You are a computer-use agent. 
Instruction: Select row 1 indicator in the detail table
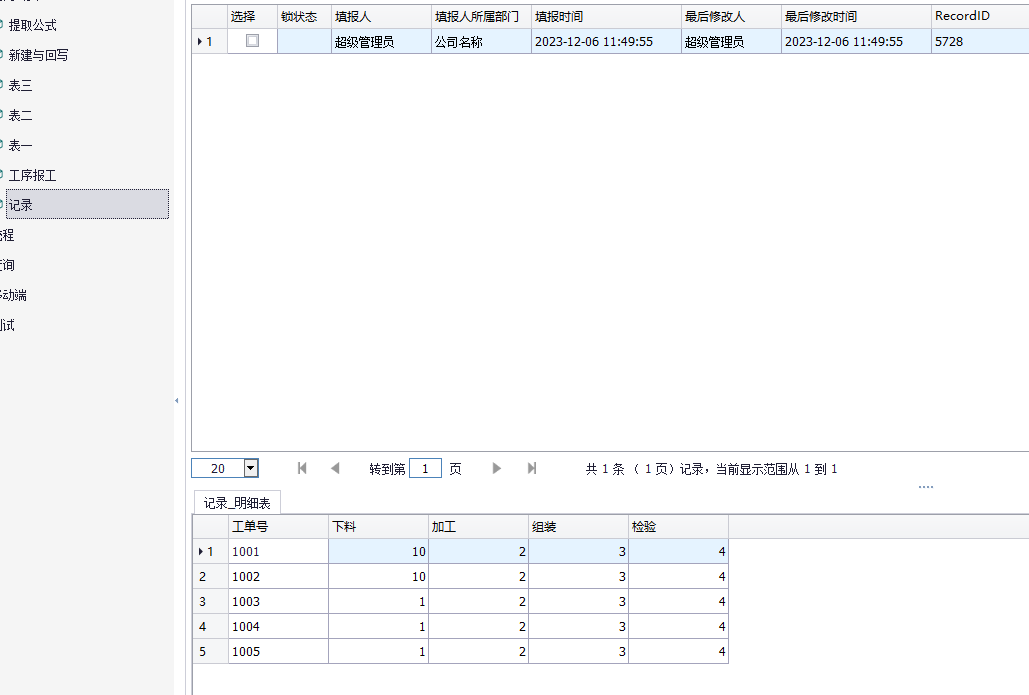point(204,551)
